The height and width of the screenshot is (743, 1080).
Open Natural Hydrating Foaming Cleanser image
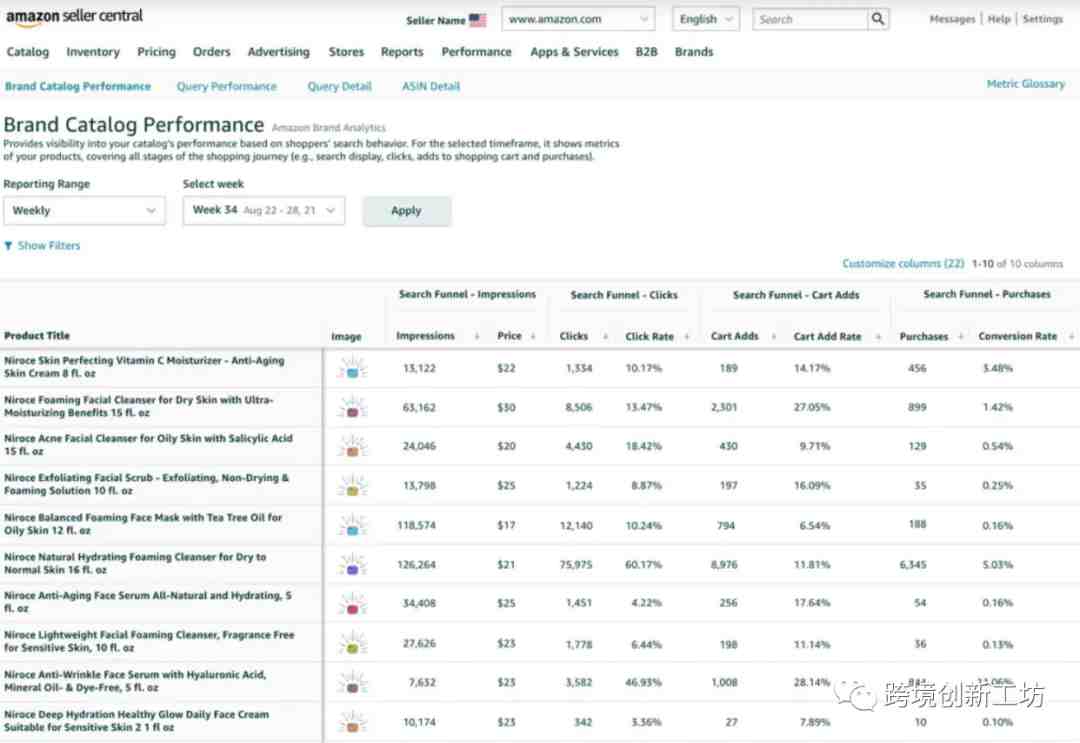pyautogui.click(x=352, y=565)
